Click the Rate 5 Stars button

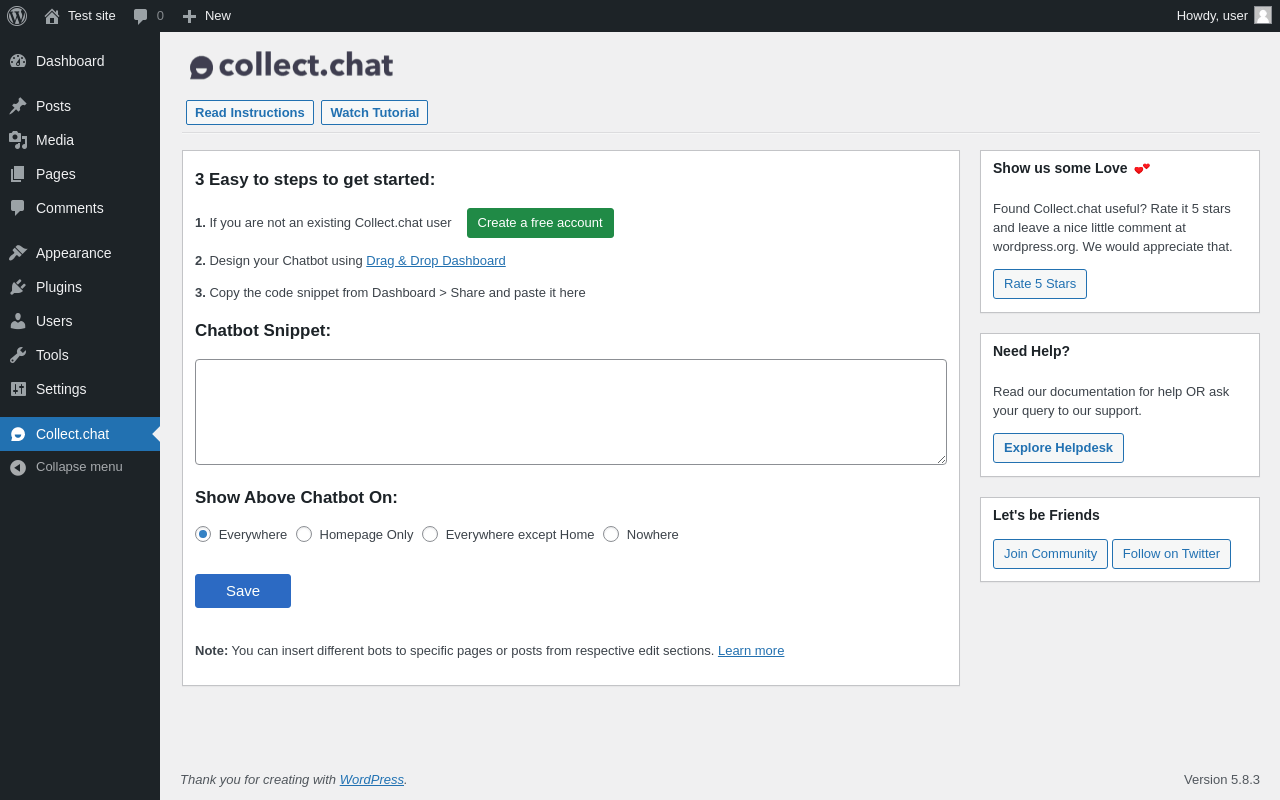tap(1040, 284)
